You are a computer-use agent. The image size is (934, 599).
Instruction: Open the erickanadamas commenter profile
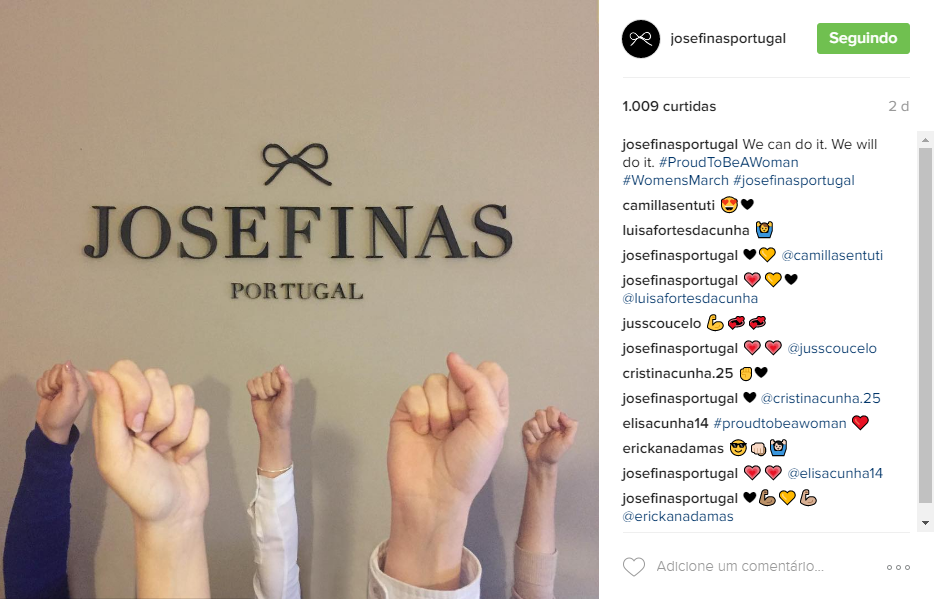(x=673, y=448)
